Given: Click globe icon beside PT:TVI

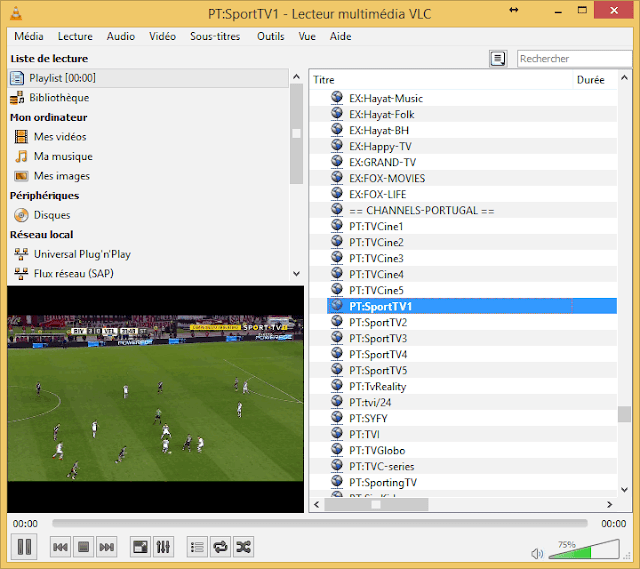Looking at the screenshot, I should click(x=337, y=433).
